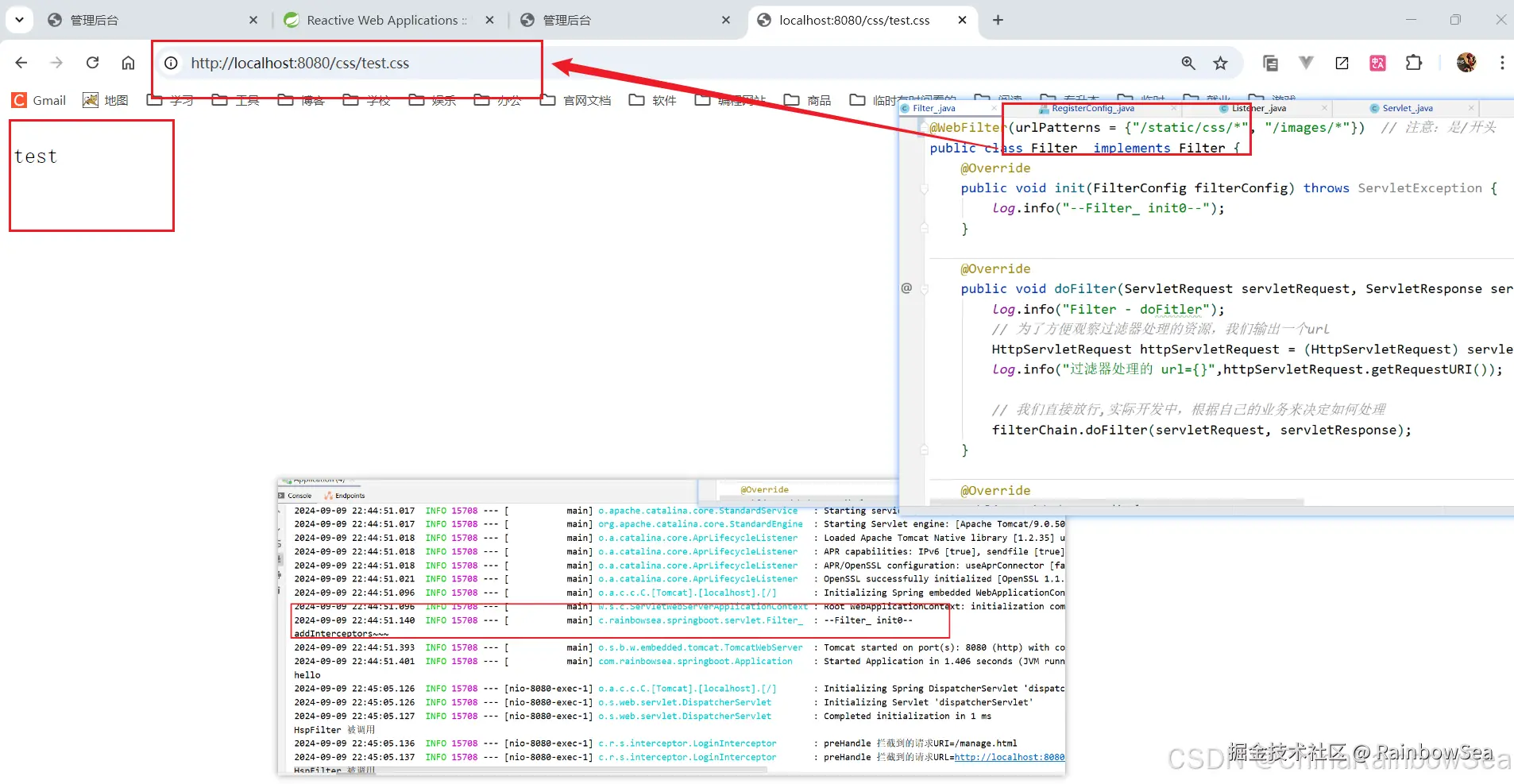Expand the 官网文档 bookmark folder
The width and height of the screenshot is (1514, 784).
point(576,100)
